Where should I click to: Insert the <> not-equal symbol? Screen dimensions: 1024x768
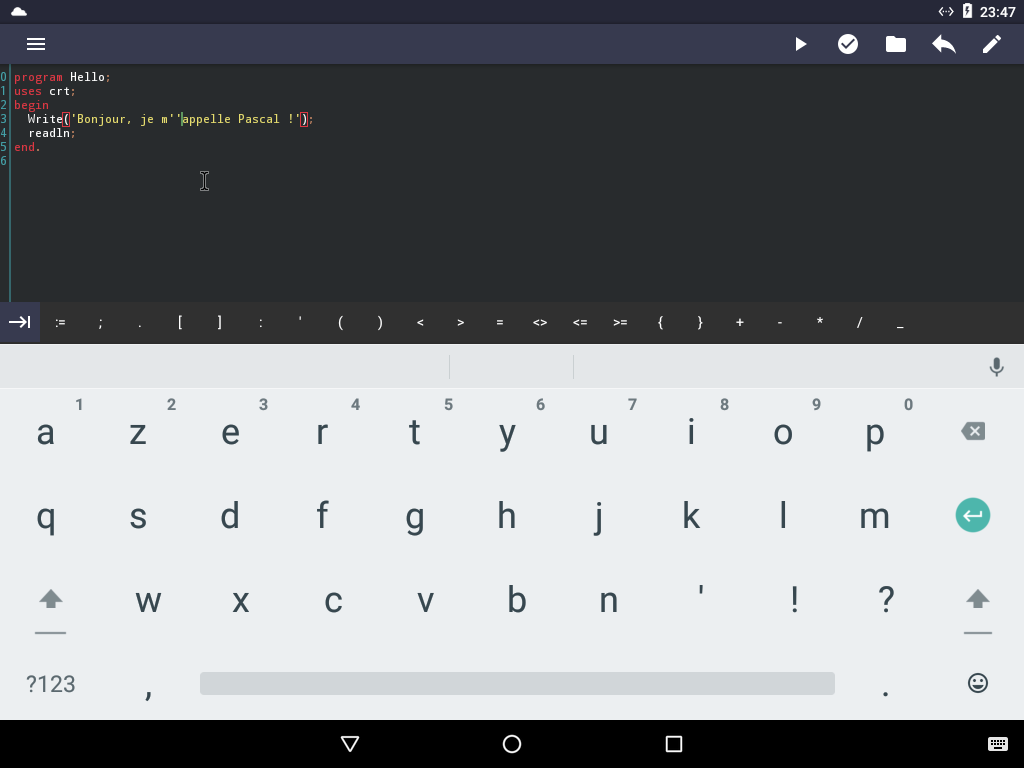[x=540, y=322]
